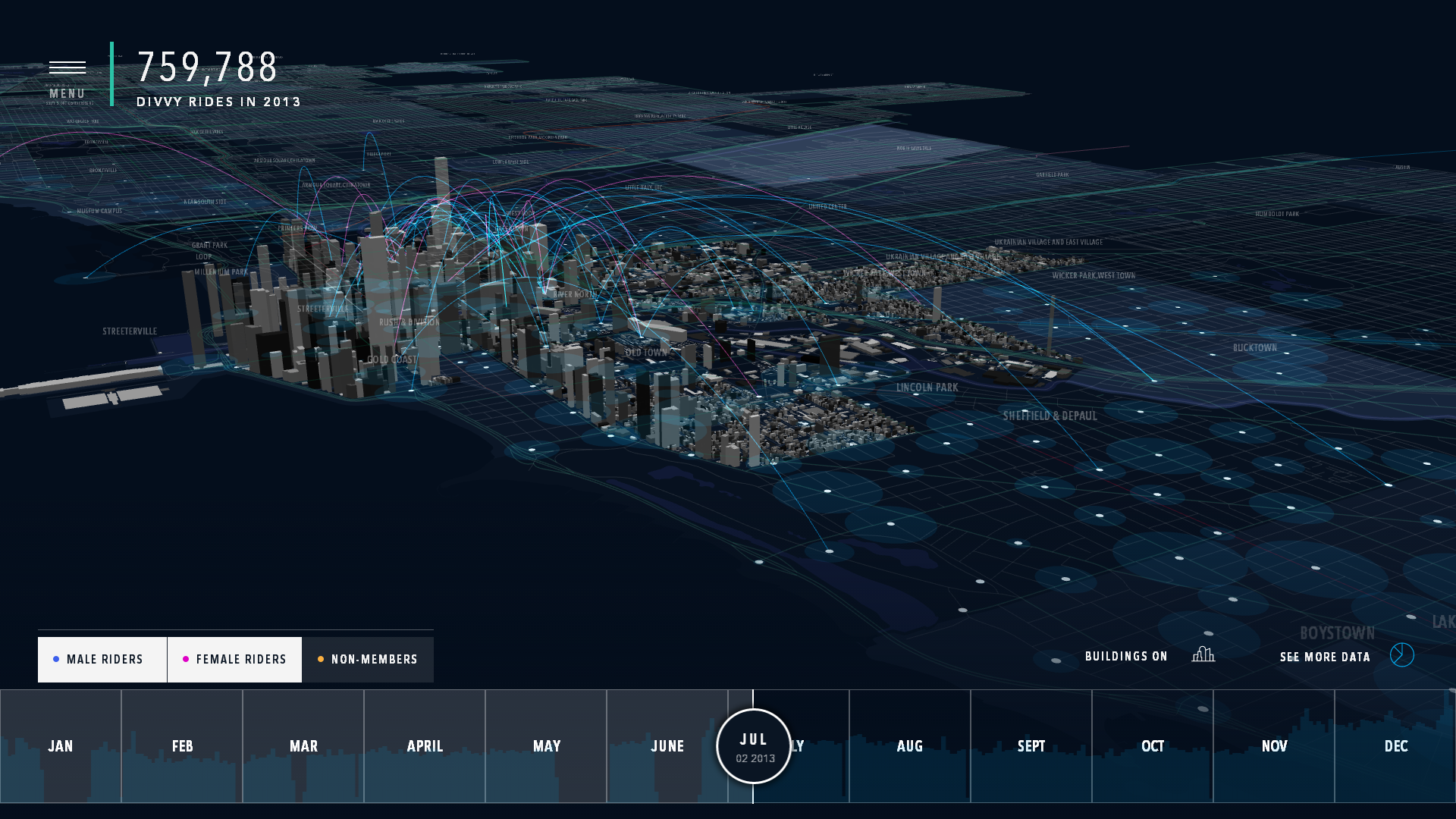Select Boystown neighborhood label
The height and width of the screenshot is (819, 1456).
(x=1337, y=633)
